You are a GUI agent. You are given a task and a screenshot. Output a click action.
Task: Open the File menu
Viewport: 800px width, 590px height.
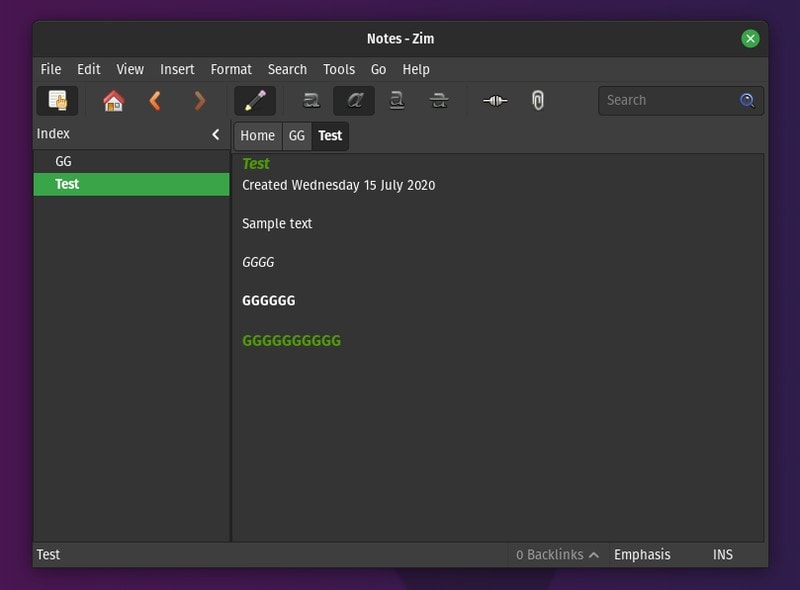51,69
